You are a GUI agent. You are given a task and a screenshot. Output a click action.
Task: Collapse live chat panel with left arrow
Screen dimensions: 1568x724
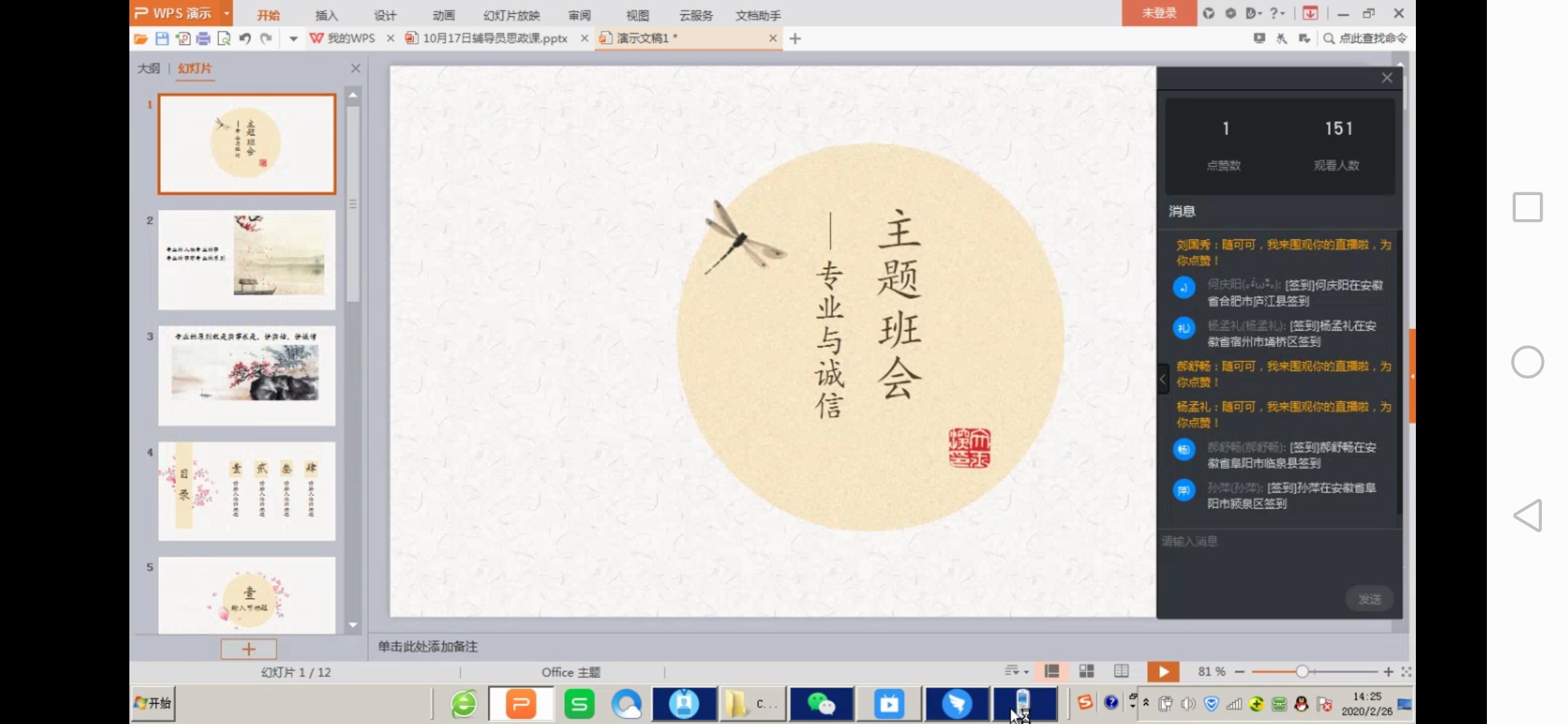coord(1163,379)
